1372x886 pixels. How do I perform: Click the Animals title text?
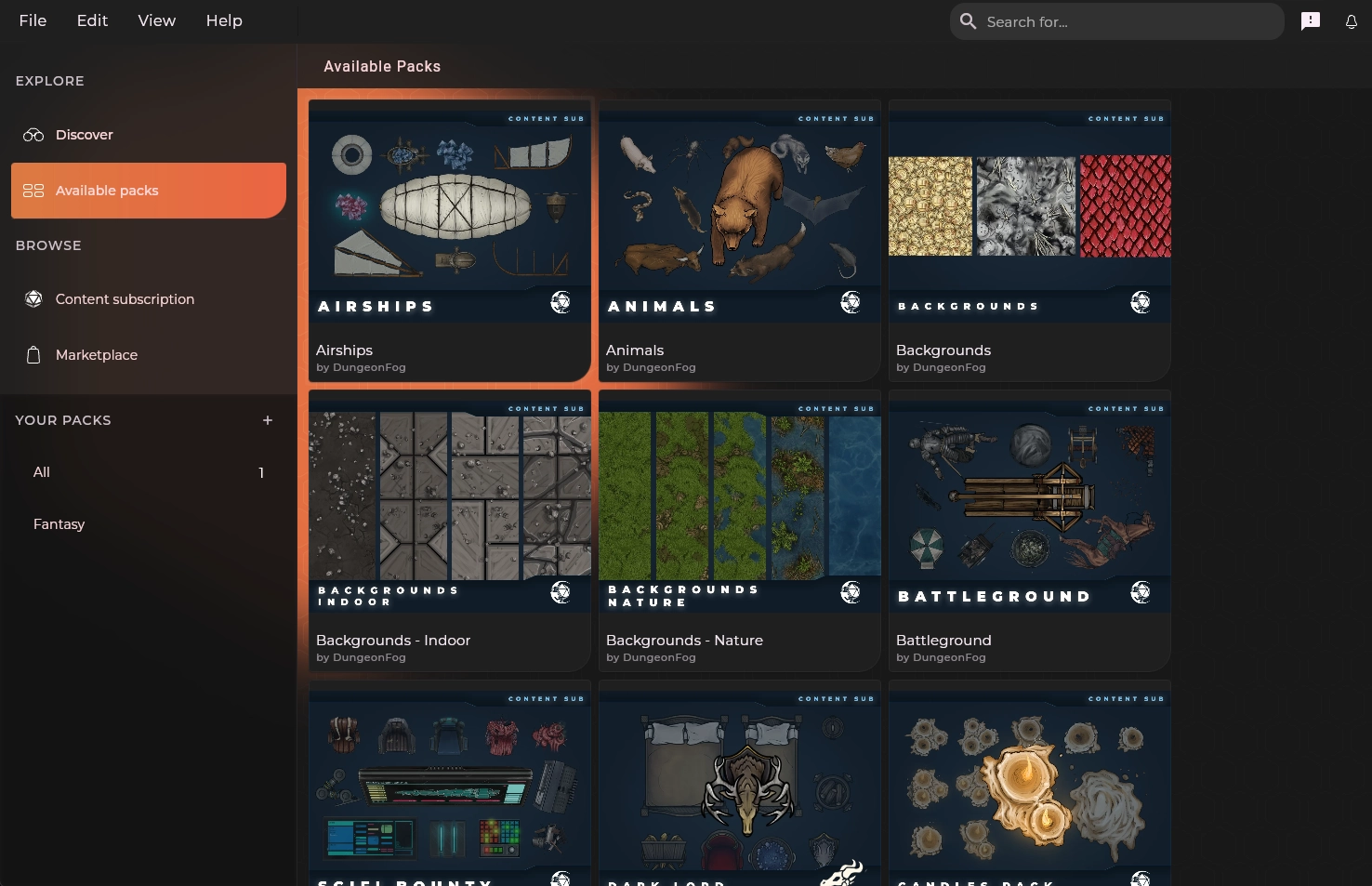pos(635,350)
